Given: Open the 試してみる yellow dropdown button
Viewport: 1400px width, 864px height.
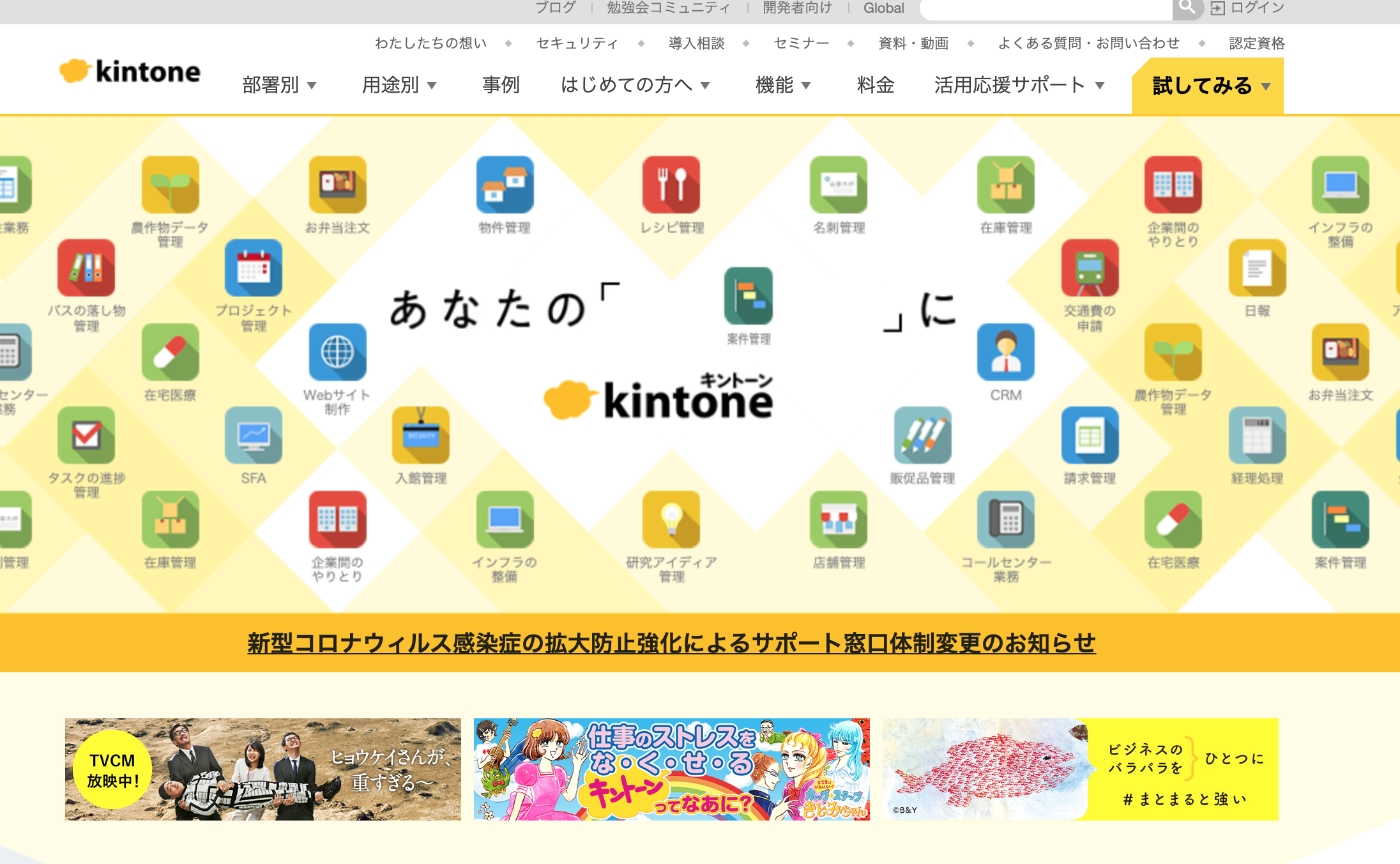Looking at the screenshot, I should (1208, 86).
